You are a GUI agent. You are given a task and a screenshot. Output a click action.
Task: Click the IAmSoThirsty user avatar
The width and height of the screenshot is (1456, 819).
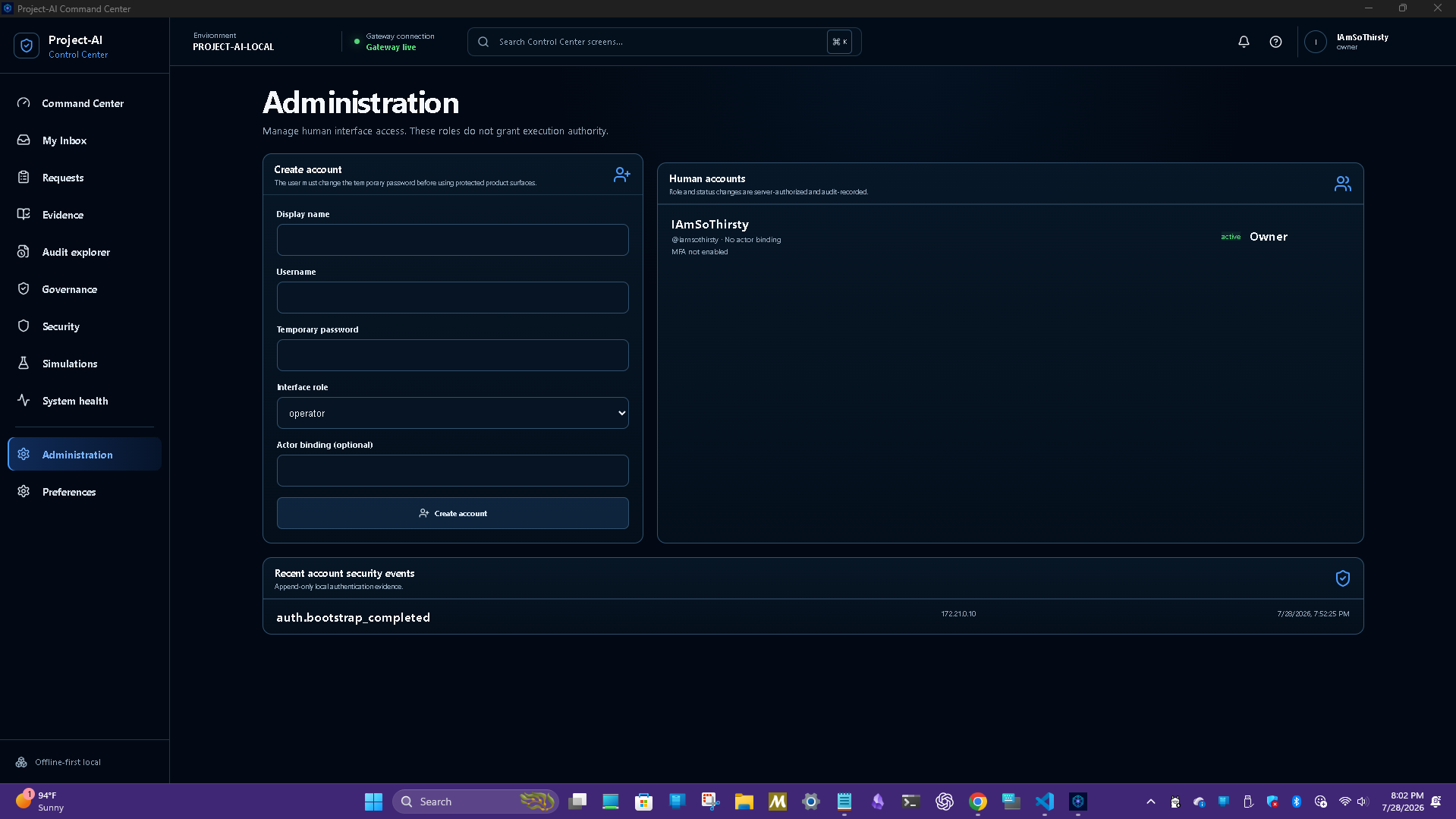[1316, 42]
